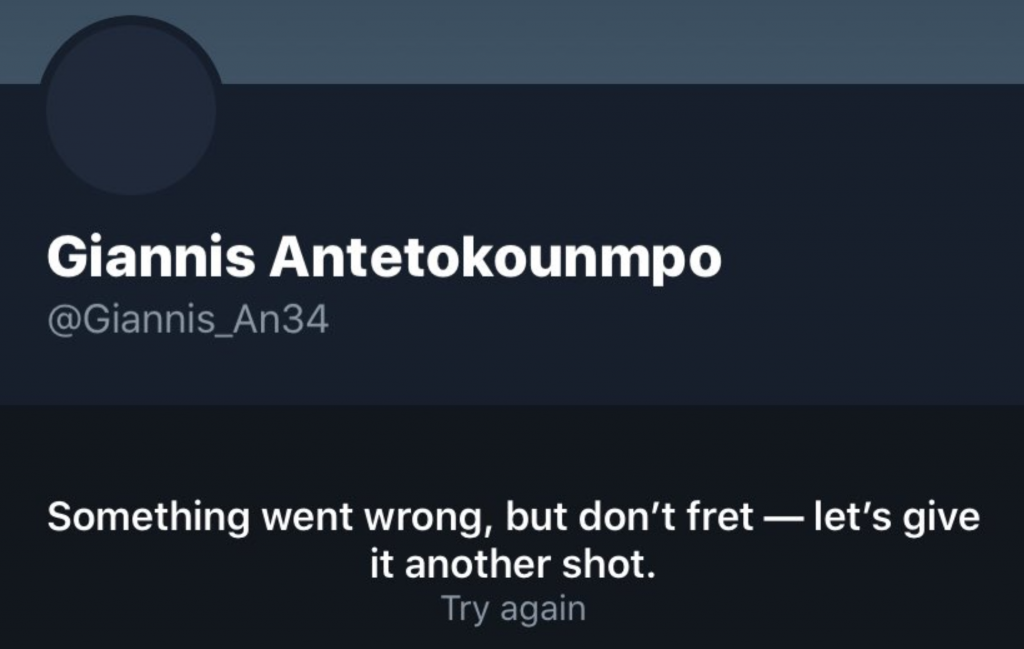Click the @Giannis_An34 handle
This screenshot has width=1024, height=649.
pyautogui.click(x=188, y=323)
